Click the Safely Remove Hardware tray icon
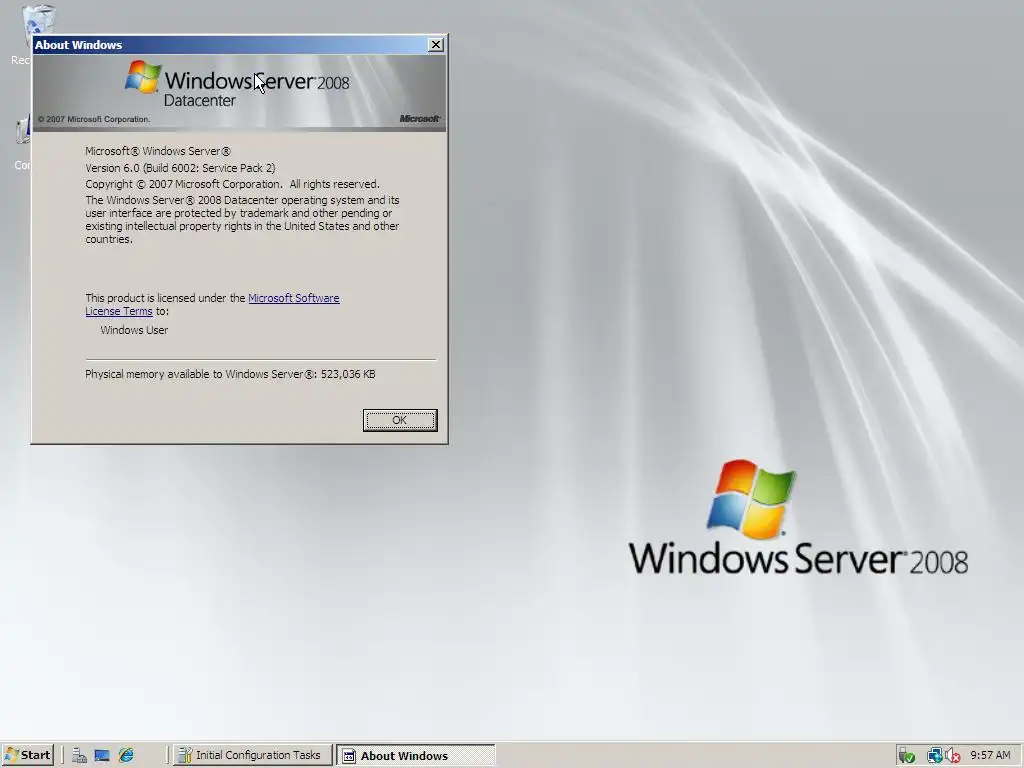 [x=906, y=756]
